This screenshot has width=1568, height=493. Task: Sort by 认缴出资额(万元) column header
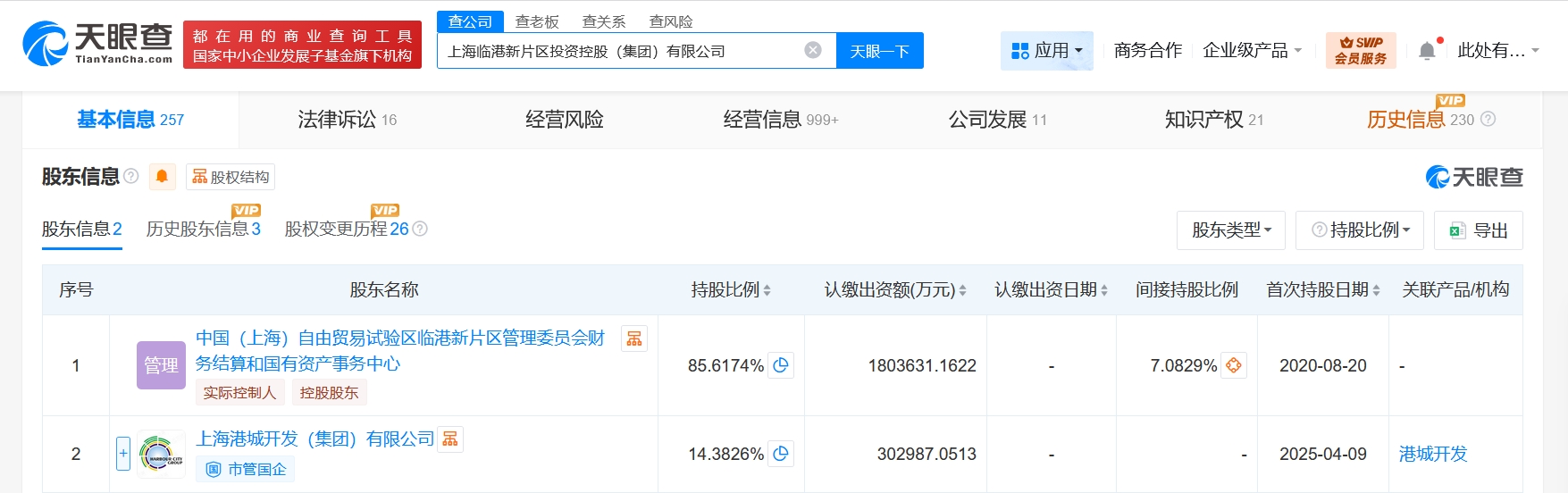coord(894,290)
